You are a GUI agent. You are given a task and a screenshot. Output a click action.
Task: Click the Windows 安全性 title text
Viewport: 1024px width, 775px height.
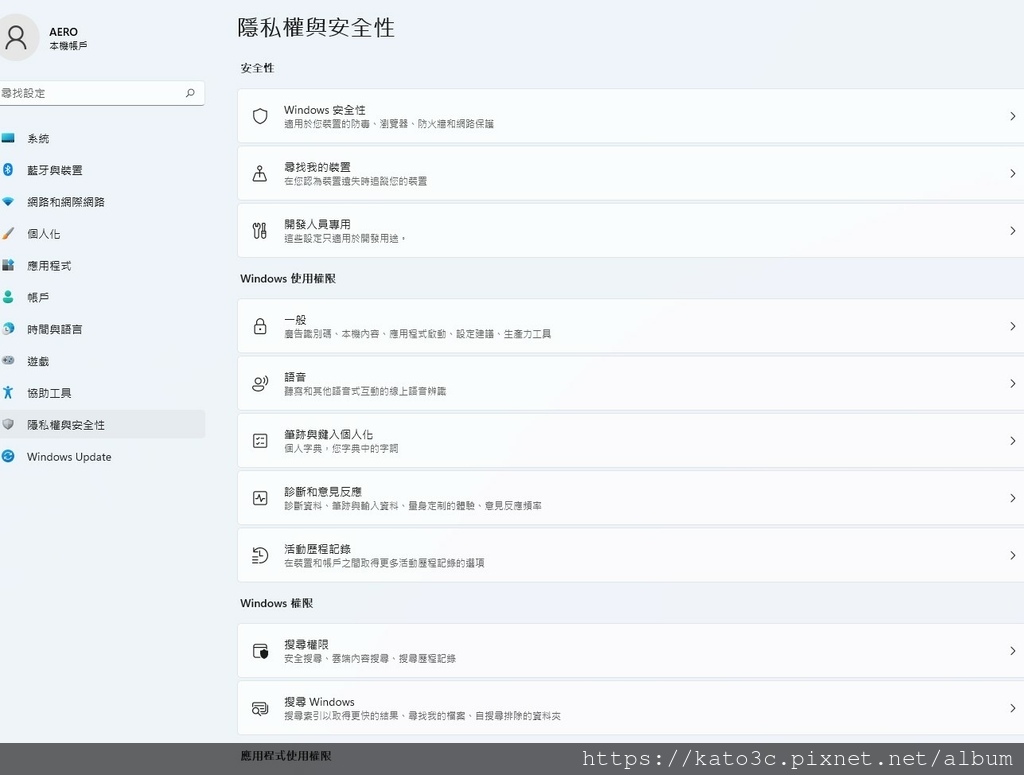[x=325, y=110]
